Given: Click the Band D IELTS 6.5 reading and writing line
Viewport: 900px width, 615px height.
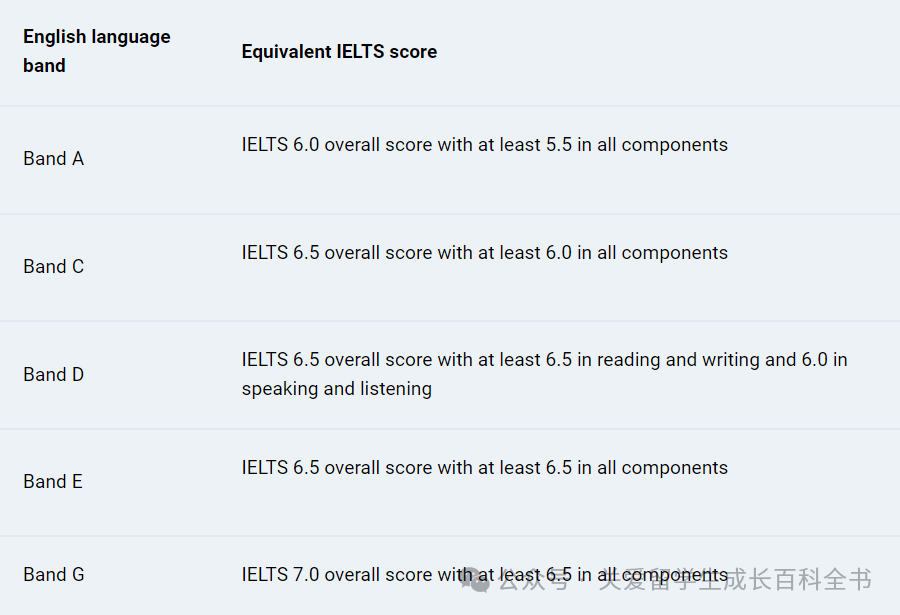Looking at the screenshot, I should (544, 359).
